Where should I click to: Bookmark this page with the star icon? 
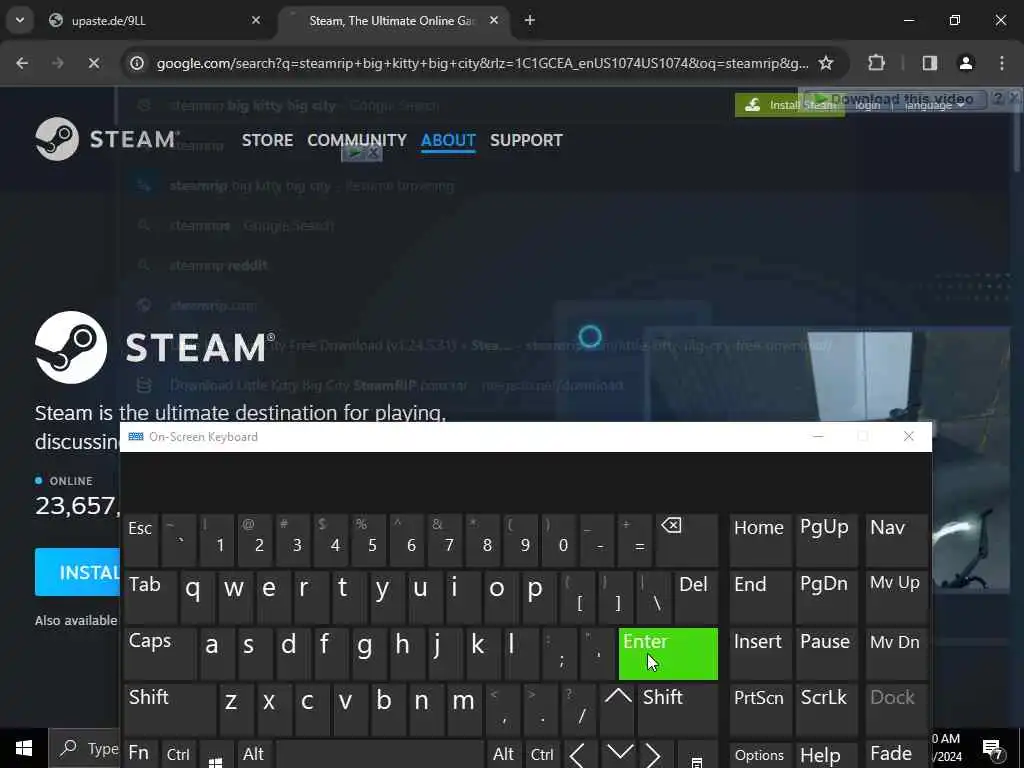click(826, 63)
